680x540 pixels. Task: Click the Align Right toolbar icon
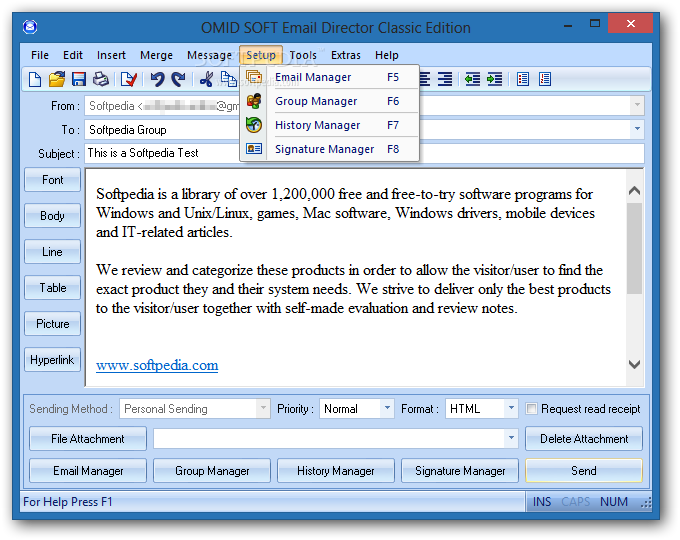[445, 79]
